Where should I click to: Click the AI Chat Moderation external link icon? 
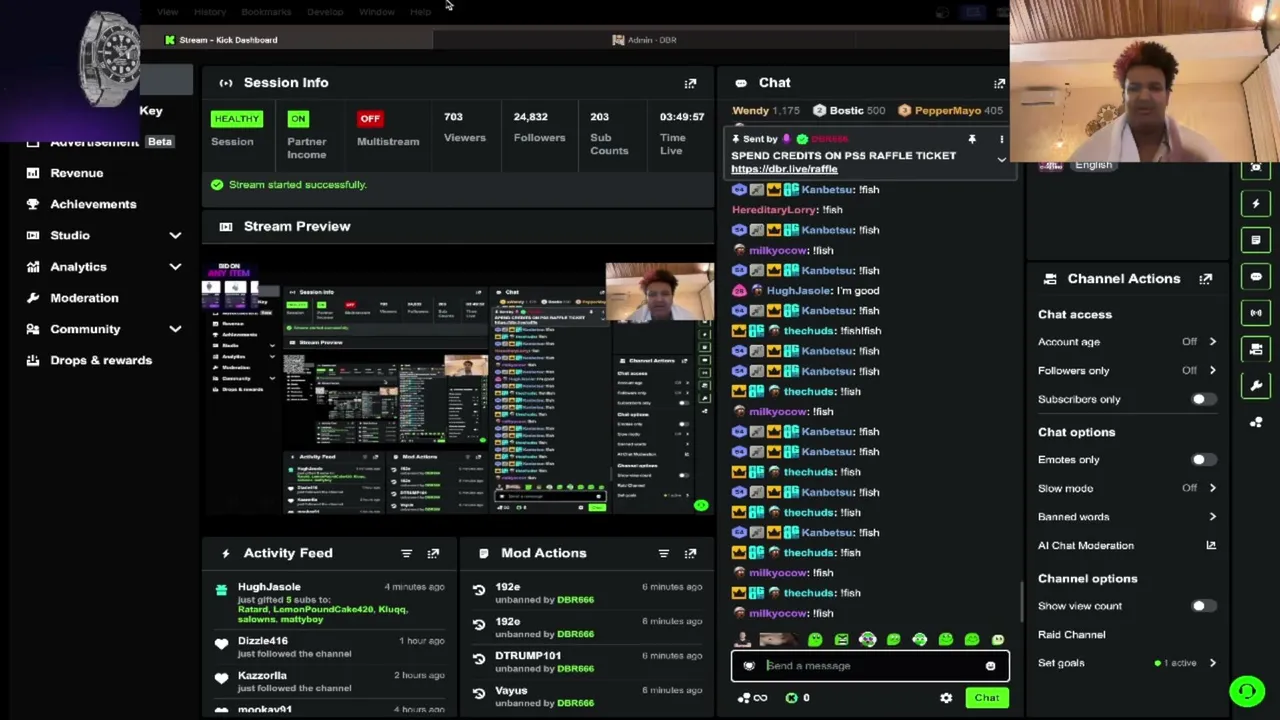(1211, 545)
